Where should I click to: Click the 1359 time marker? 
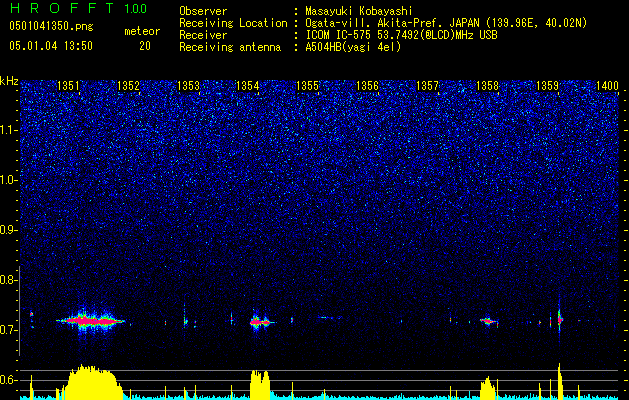pyautogui.click(x=548, y=86)
